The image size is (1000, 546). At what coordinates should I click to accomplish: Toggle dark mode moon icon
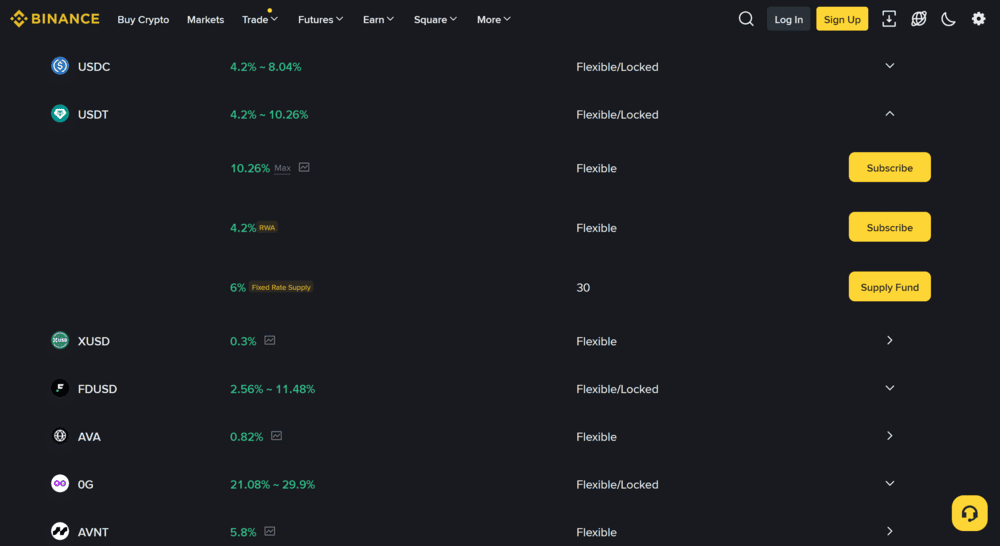[x=948, y=19]
